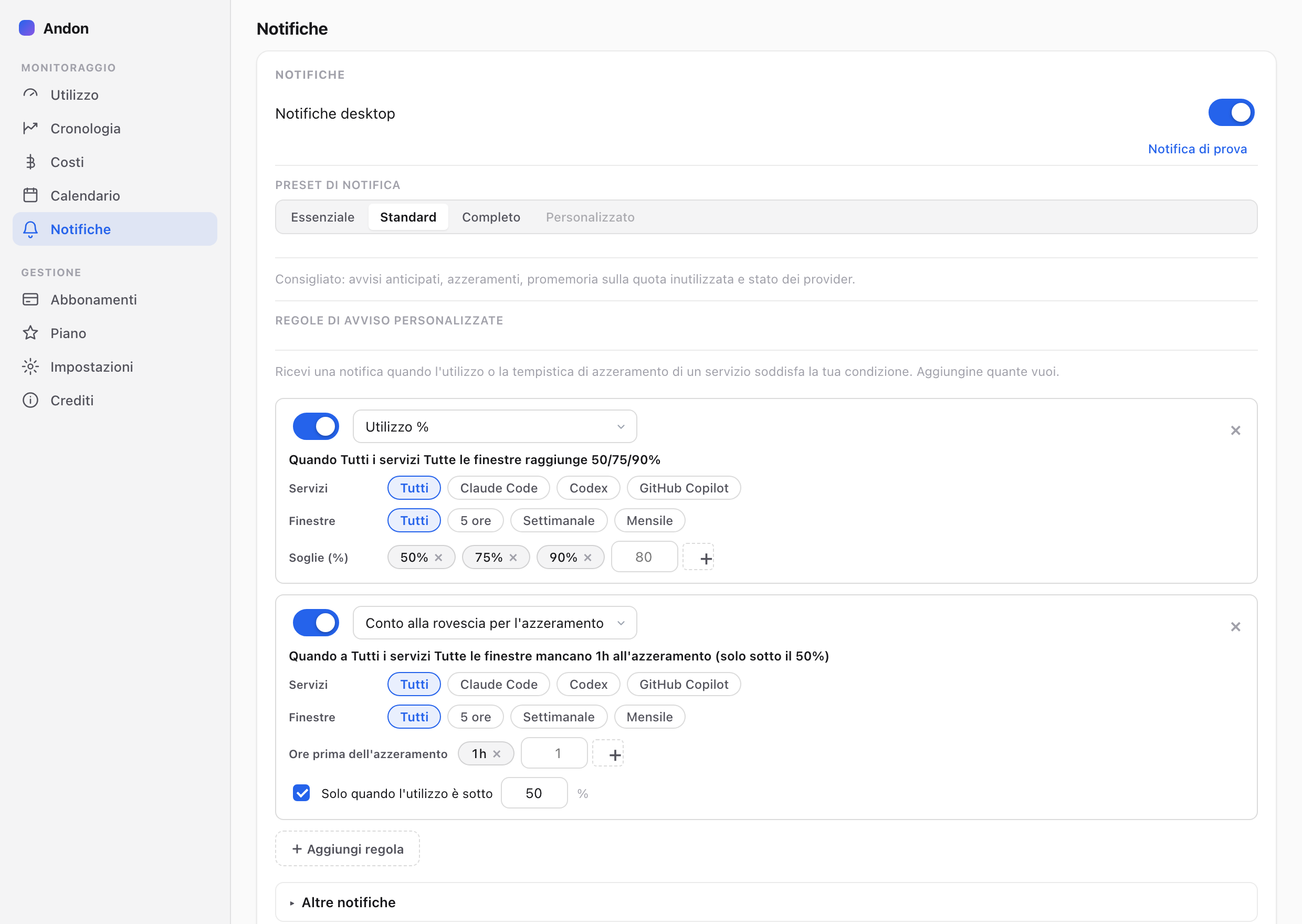Select Tutti finestre in the countdown rule

click(x=414, y=716)
